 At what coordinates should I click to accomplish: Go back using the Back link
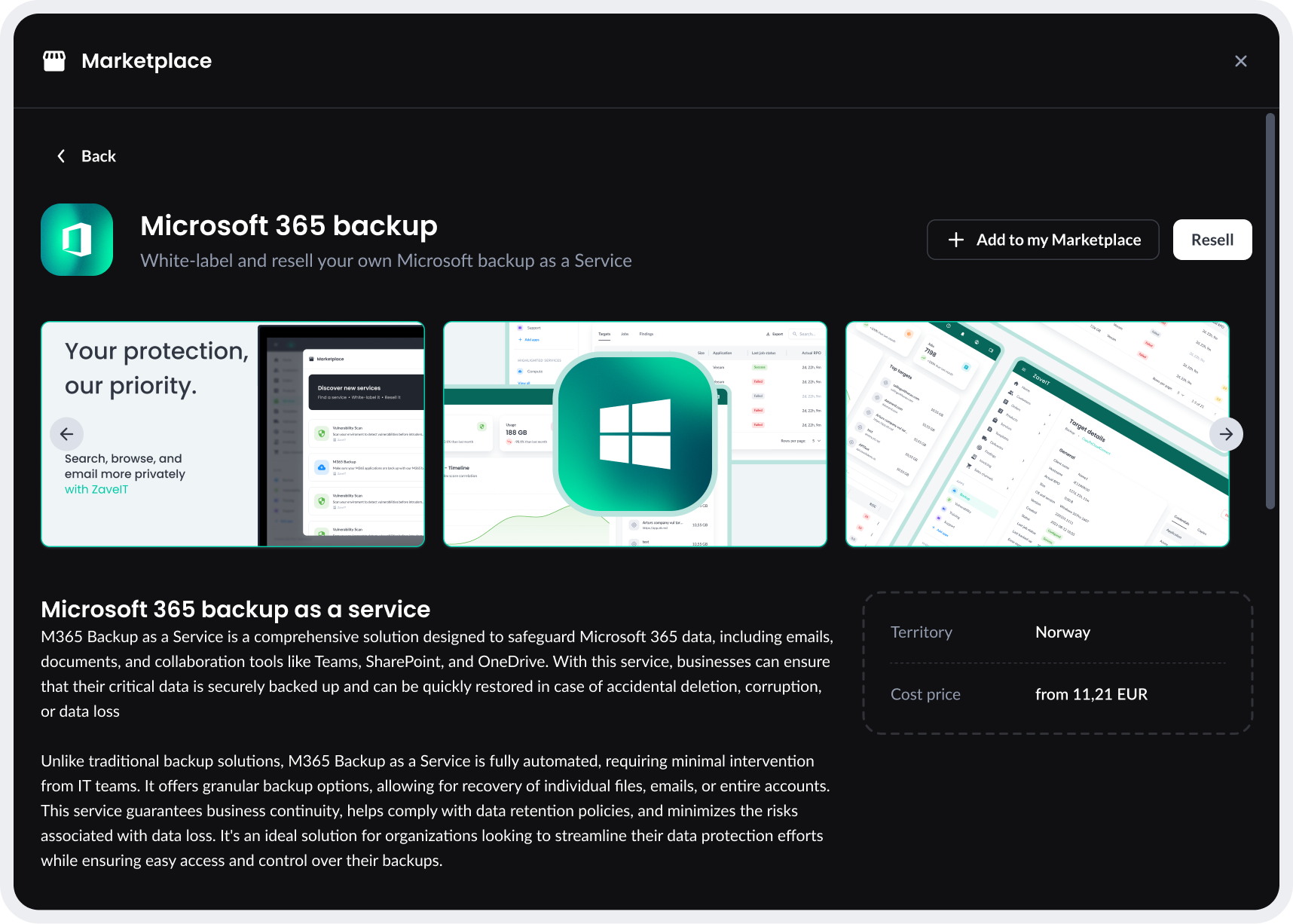coord(87,156)
